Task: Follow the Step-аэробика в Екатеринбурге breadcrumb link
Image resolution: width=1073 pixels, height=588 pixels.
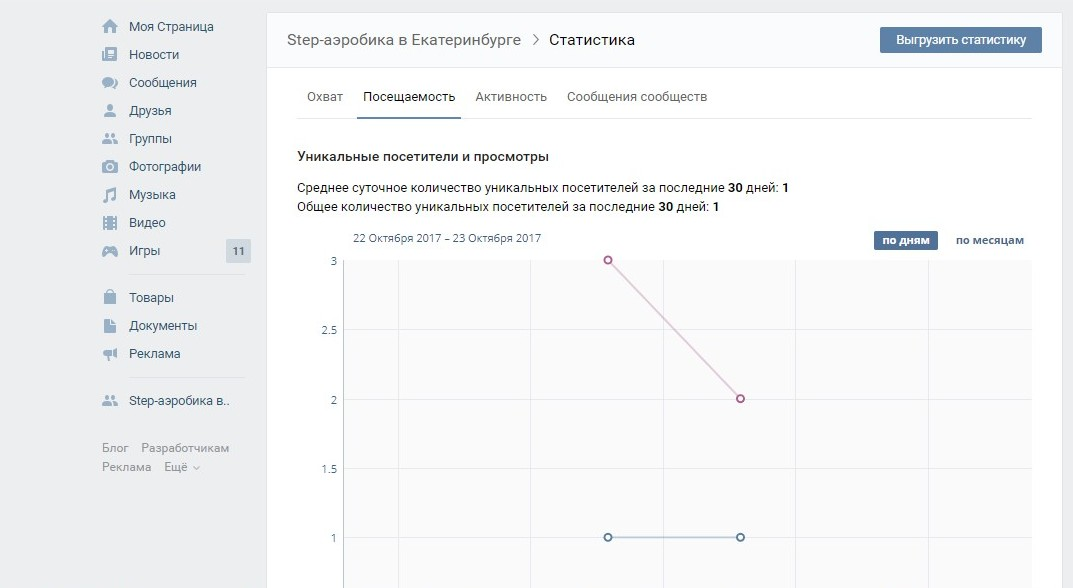Action: point(403,40)
